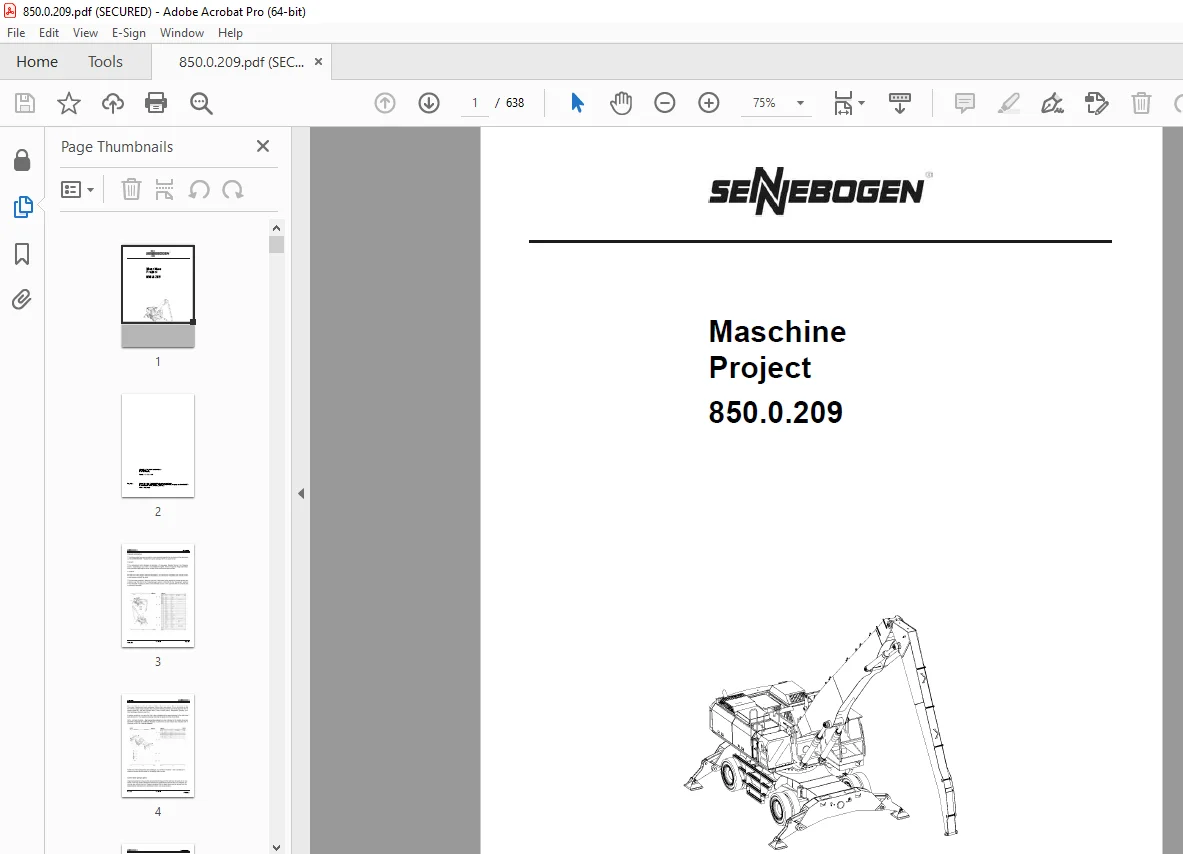Screen dimensions: 1183x854
Task: Toggle the Page Thumbnails pane icon
Action: pyautogui.click(x=23, y=207)
